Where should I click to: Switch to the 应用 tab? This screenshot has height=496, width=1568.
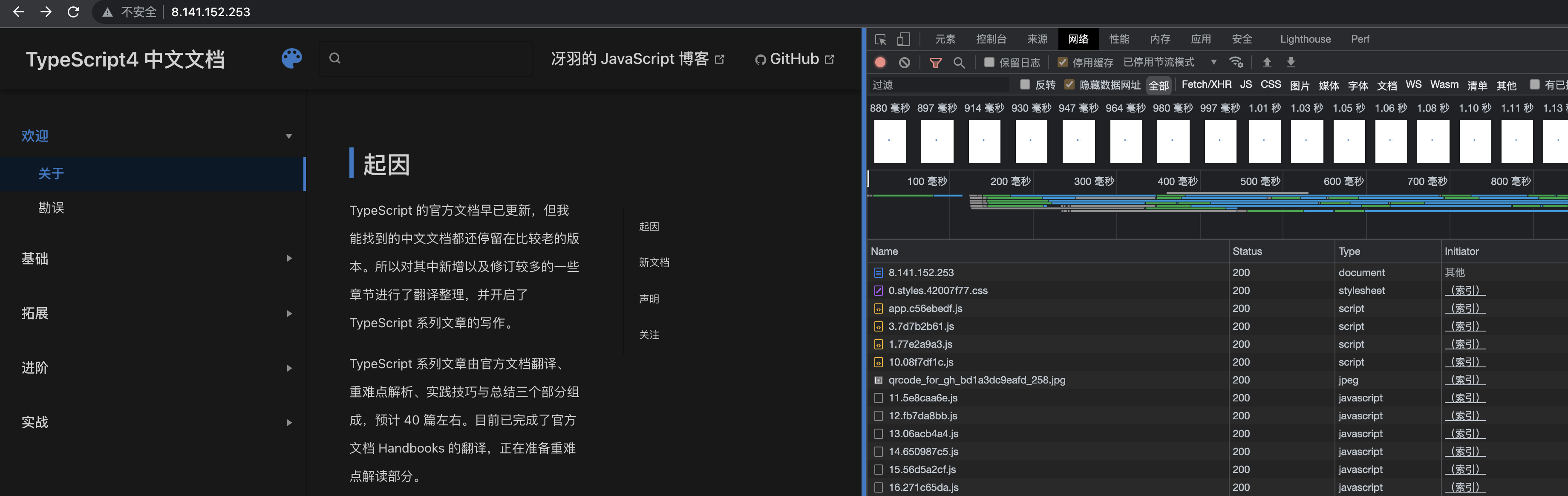pos(1200,39)
